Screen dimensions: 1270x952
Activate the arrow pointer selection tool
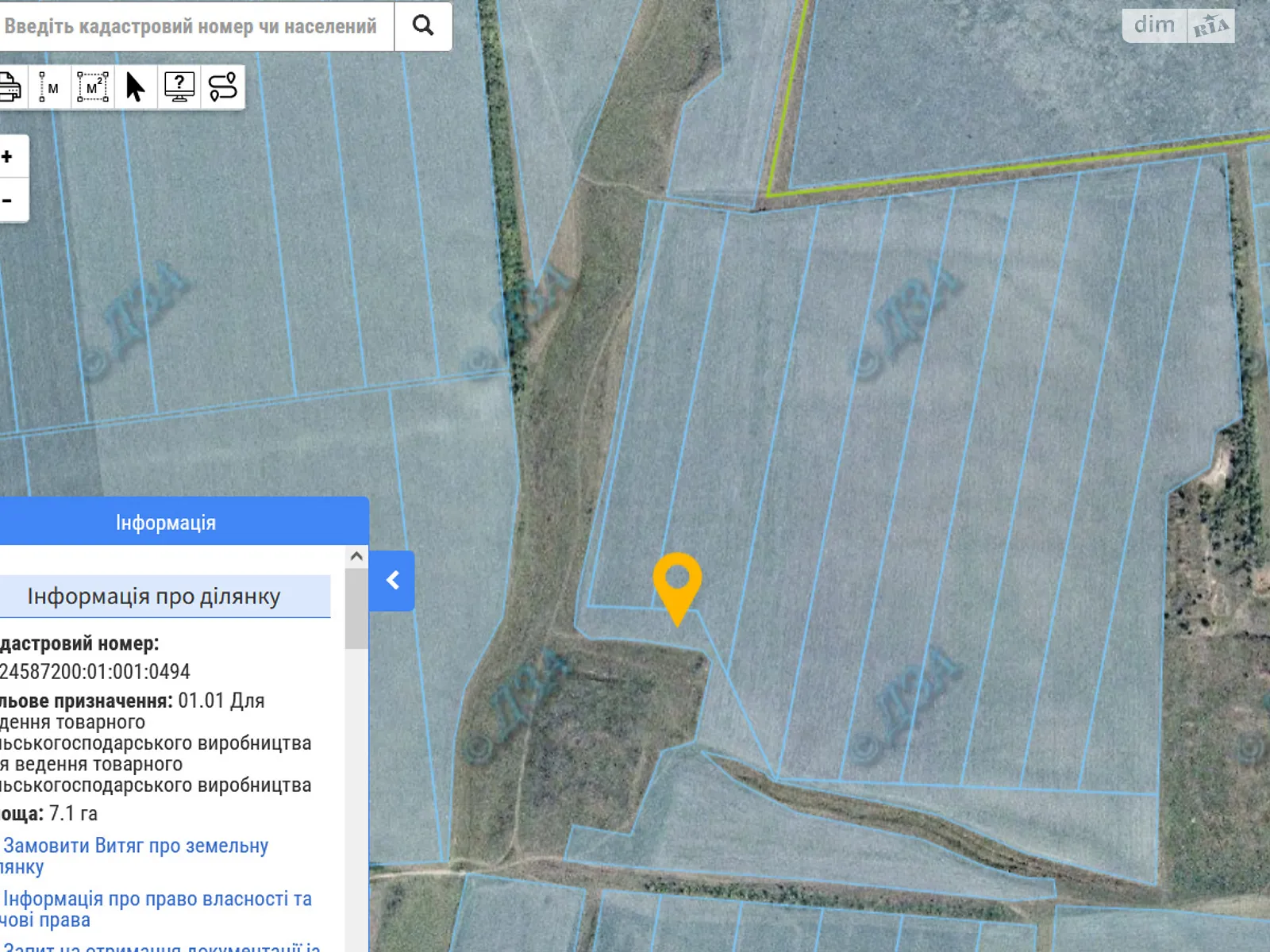click(136, 86)
